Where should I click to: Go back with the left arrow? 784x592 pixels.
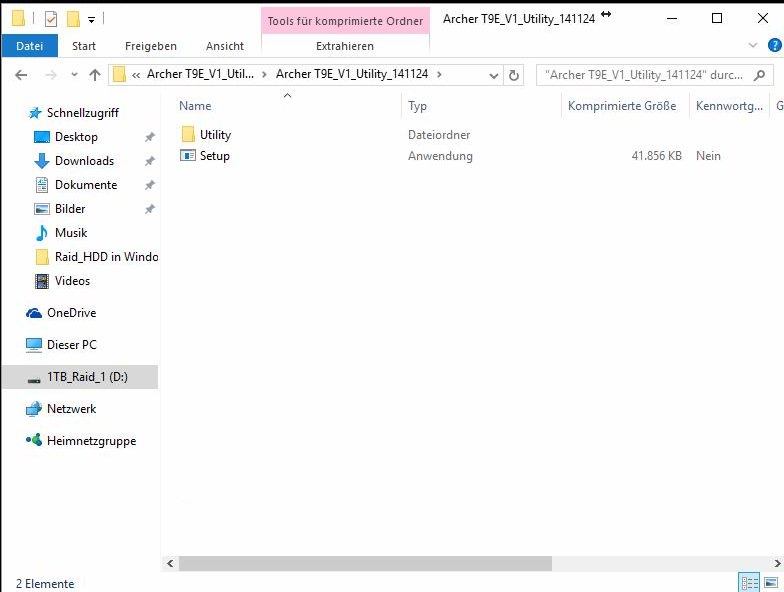(x=21, y=75)
